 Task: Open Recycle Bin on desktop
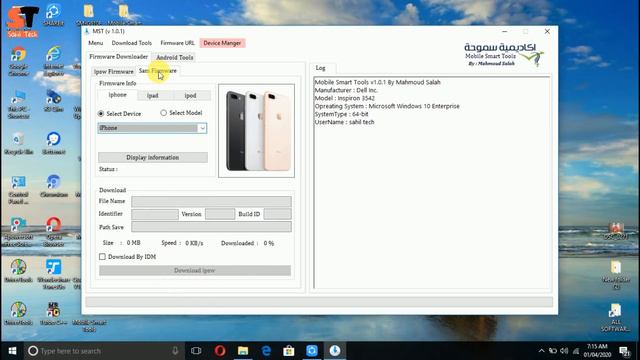(18, 144)
